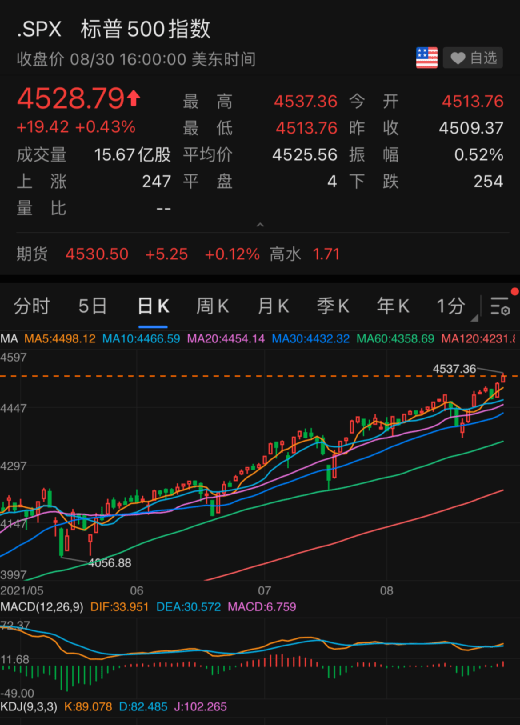Select the 5日 chart tab
Viewport: 520px width, 725px height.
coord(92,306)
